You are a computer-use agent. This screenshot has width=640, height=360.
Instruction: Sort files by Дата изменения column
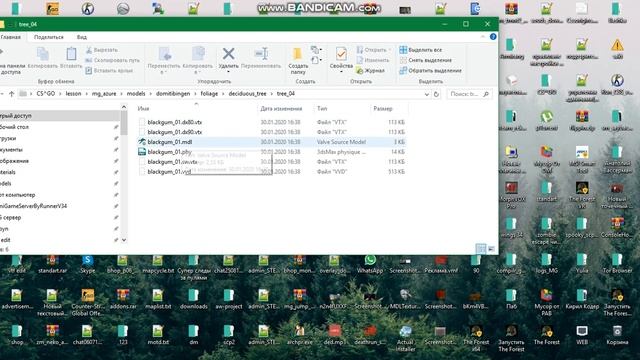coord(281,109)
